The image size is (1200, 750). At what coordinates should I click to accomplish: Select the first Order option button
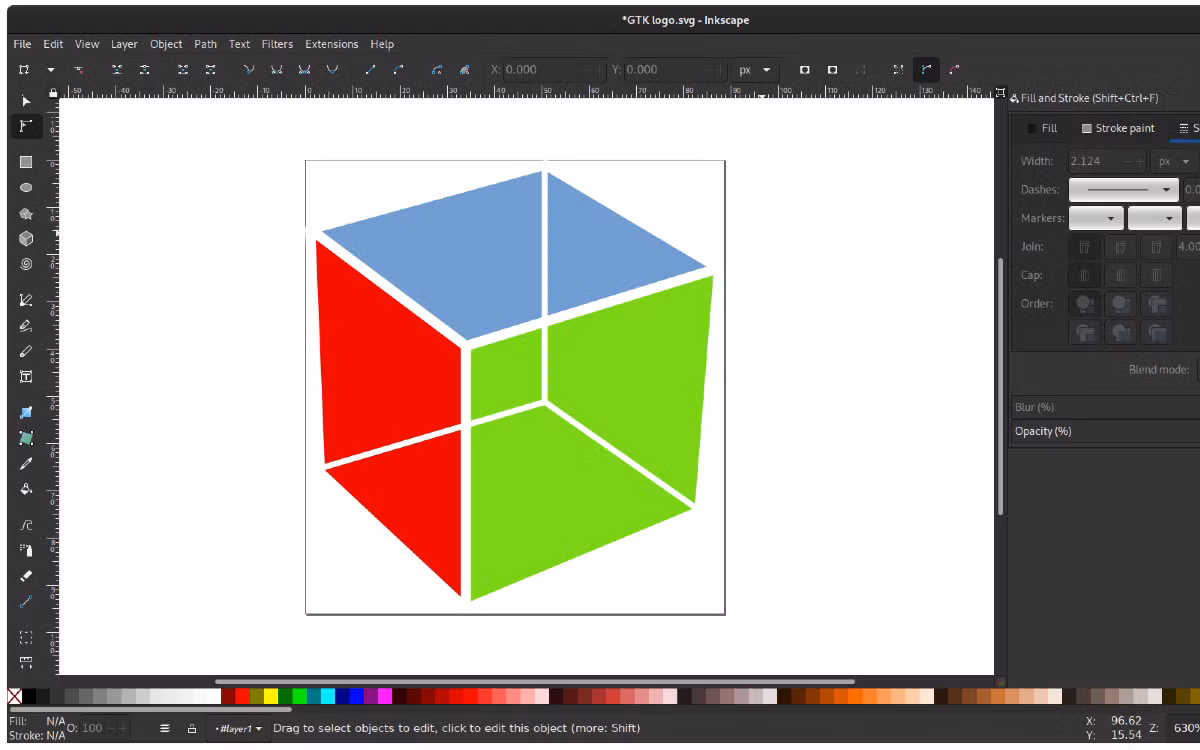point(1085,304)
